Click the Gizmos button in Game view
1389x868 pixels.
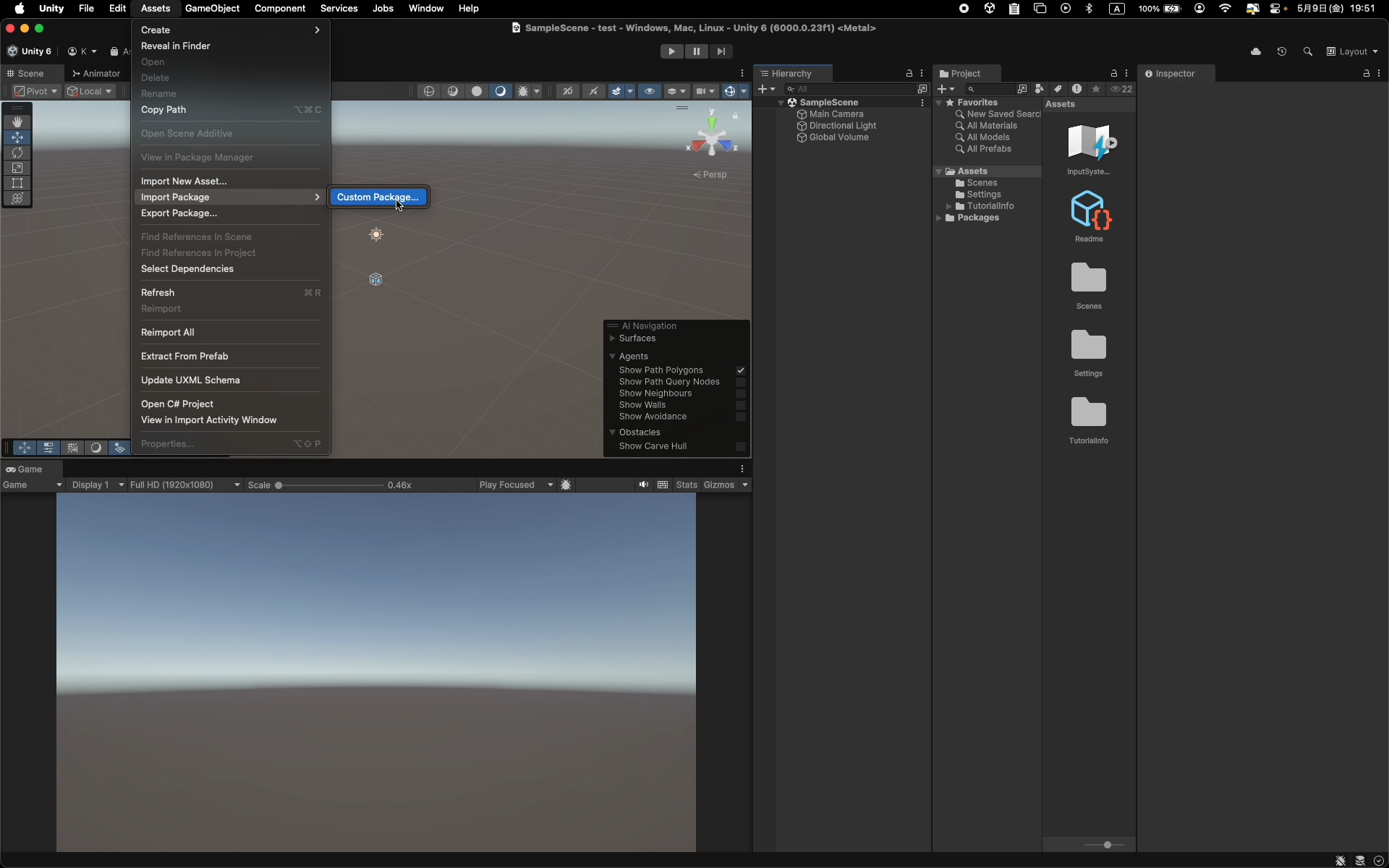pyautogui.click(x=719, y=485)
